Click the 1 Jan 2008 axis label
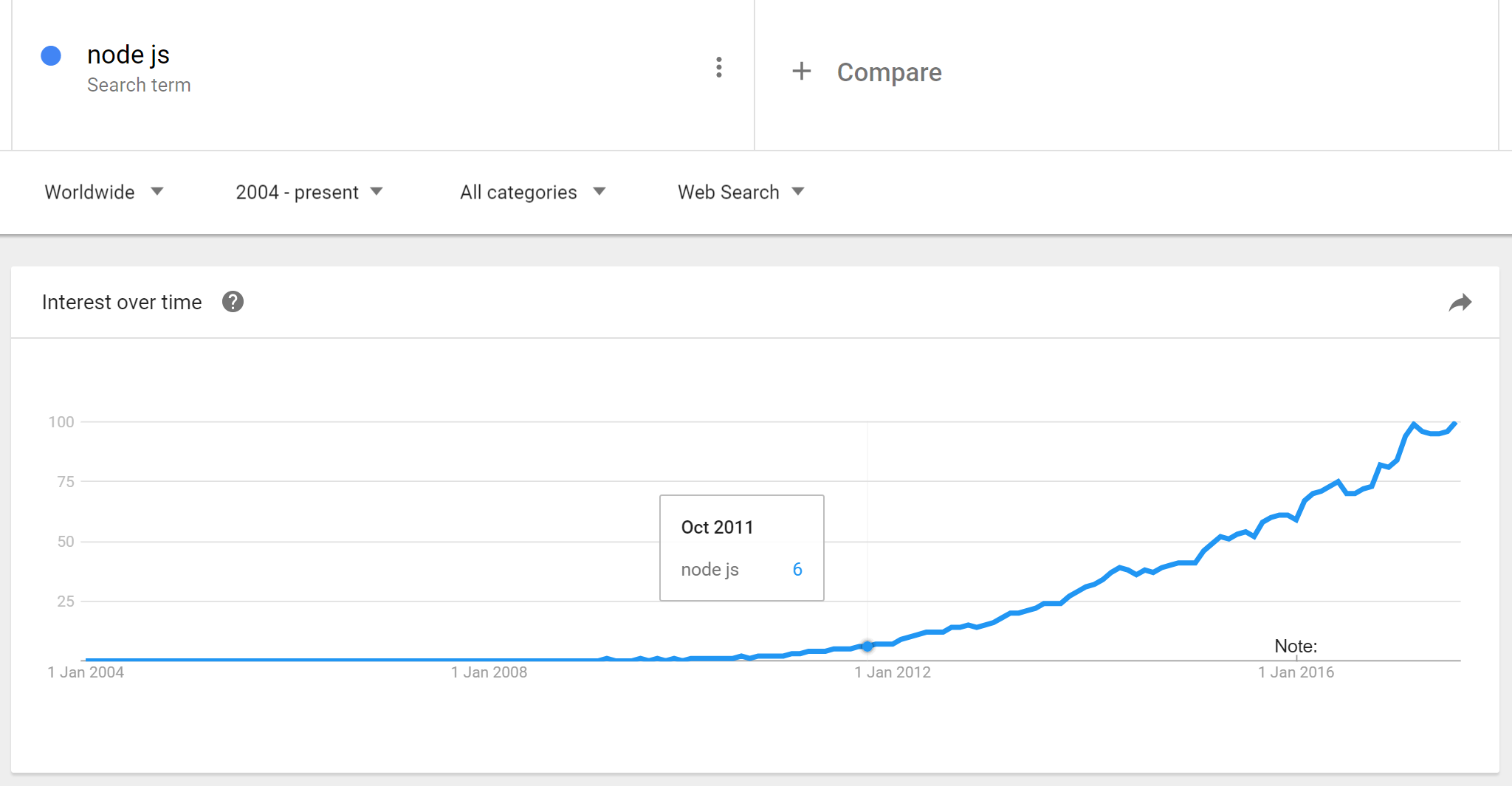The height and width of the screenshot is (786, 1512). (x=489, y=672)
